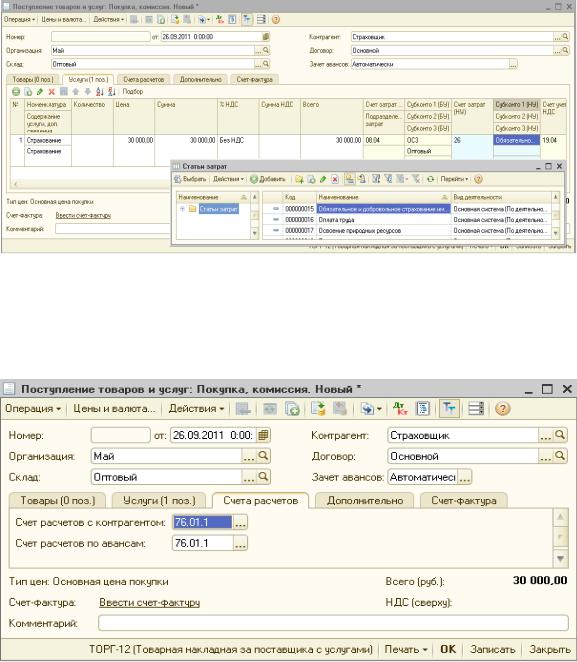Click ellipsis for Счет расчетов по авансам
Screen dimensions: 577x662
point(240,543)
